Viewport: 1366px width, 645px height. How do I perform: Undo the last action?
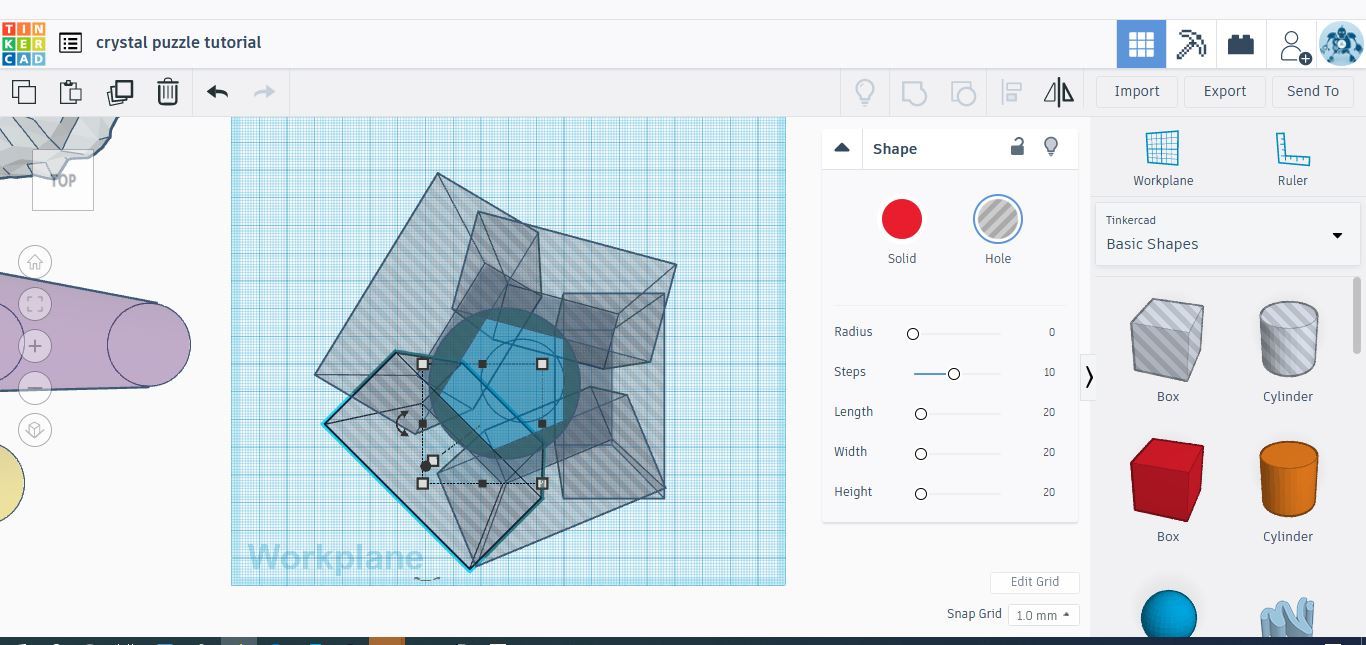click(218, 92)
